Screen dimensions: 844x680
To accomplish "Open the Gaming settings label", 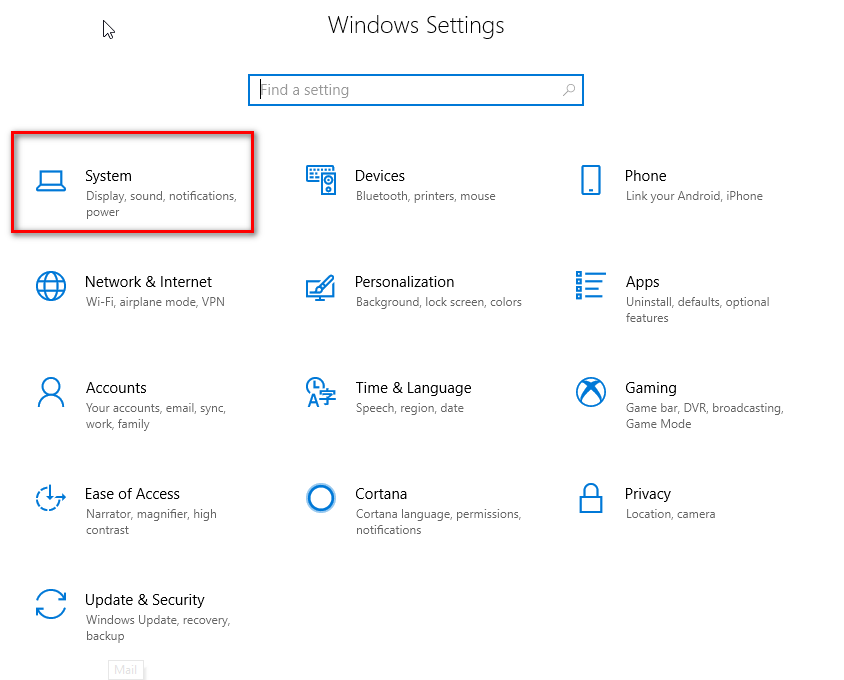I will (651, 388).
